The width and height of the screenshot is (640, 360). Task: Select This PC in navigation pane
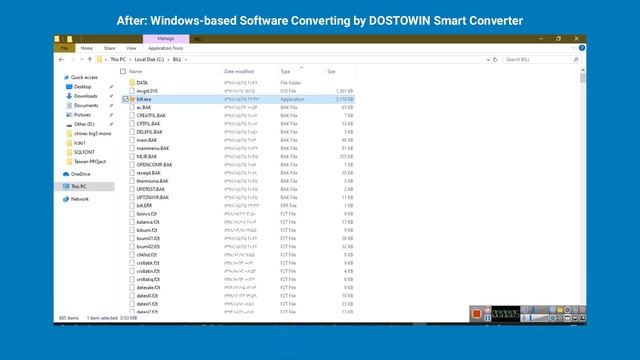click(x=75, y=187)
